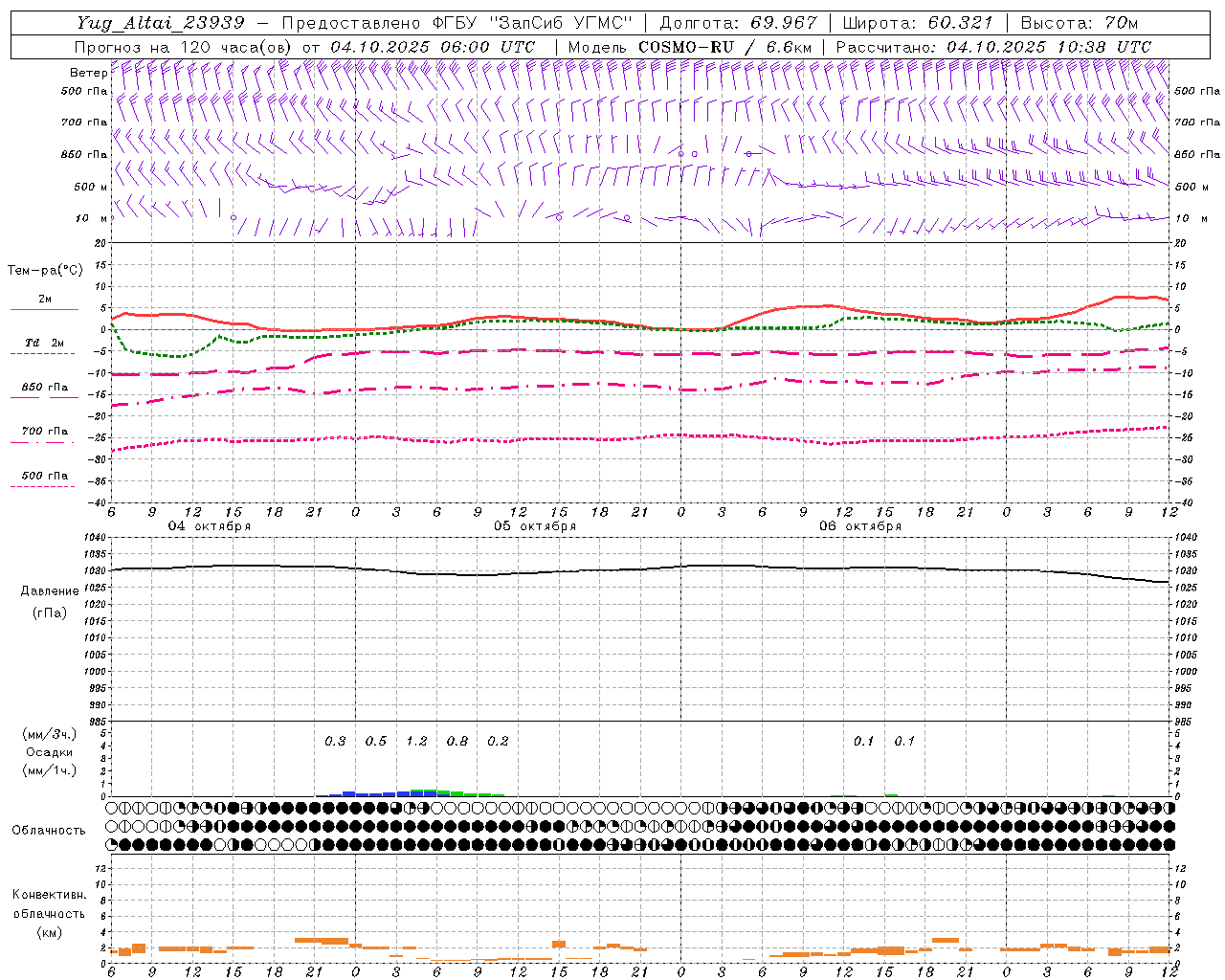Click the Давление pressure panel label
The image size is (1225, 980).
(50, 591)
